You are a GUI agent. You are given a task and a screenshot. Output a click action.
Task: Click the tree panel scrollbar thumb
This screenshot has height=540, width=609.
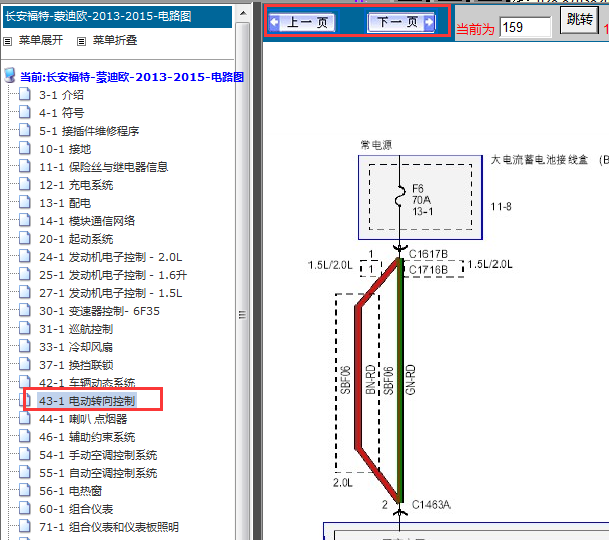click(x=243, y=315)
